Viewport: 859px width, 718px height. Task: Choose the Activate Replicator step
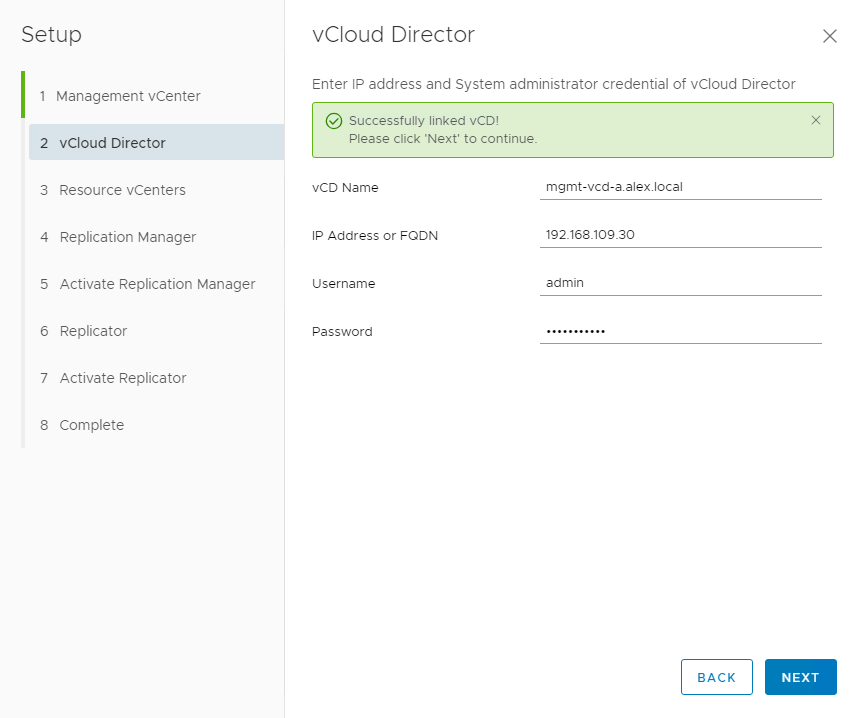123,378
